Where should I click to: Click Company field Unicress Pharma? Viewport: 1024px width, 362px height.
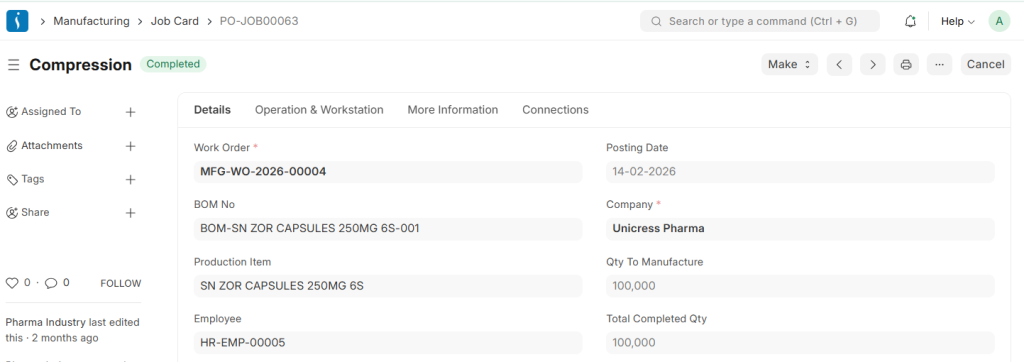(800, 229)
